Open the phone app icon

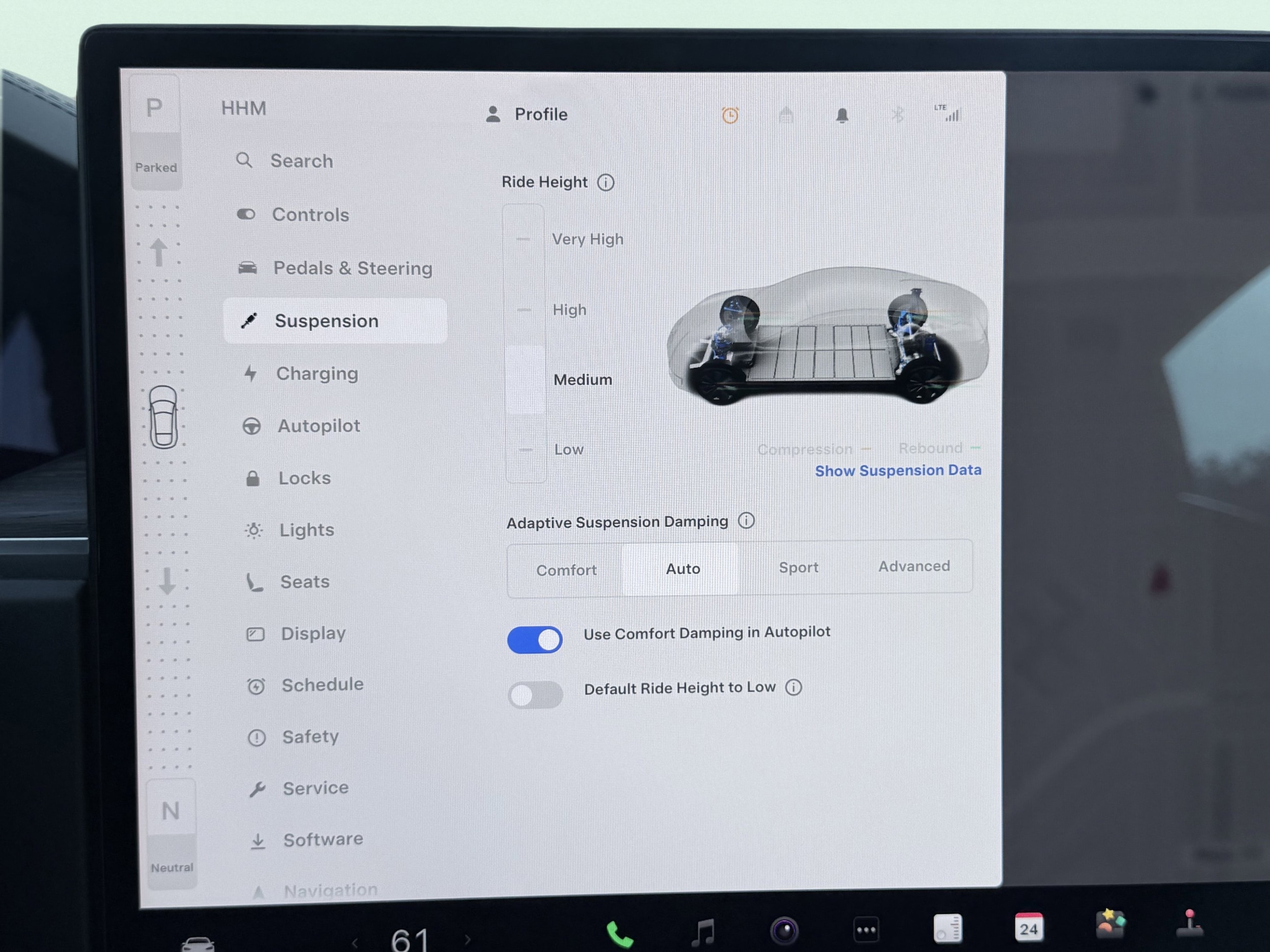(x=619, y=934)
